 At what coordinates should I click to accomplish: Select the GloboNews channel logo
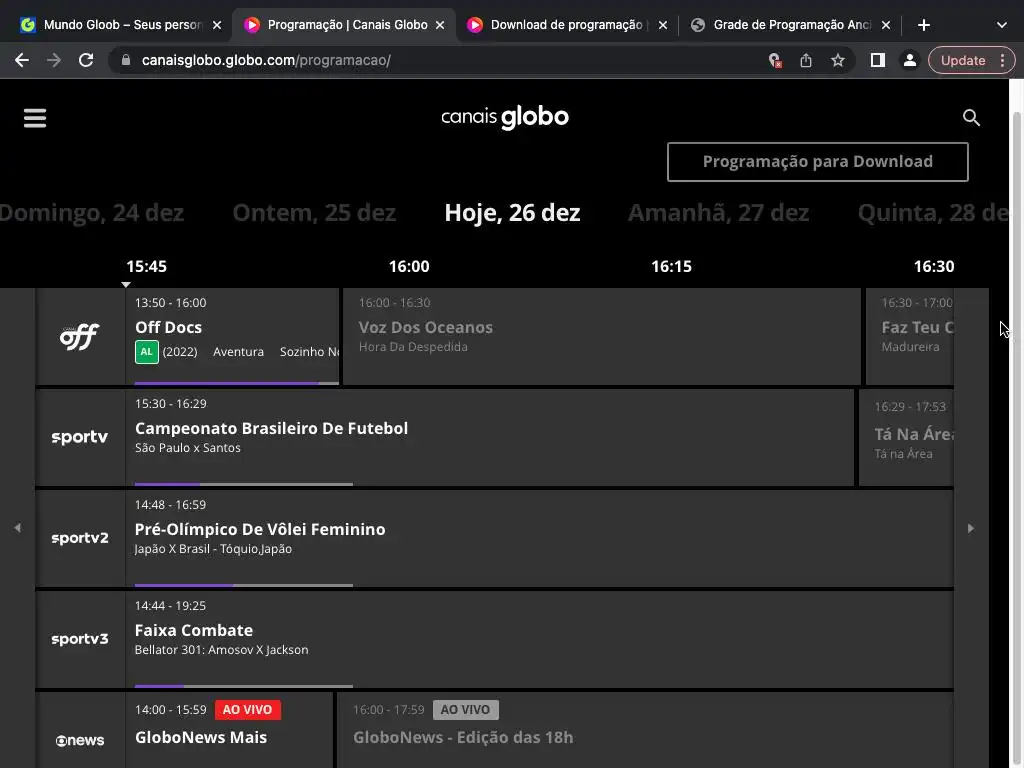click(80, 741)
